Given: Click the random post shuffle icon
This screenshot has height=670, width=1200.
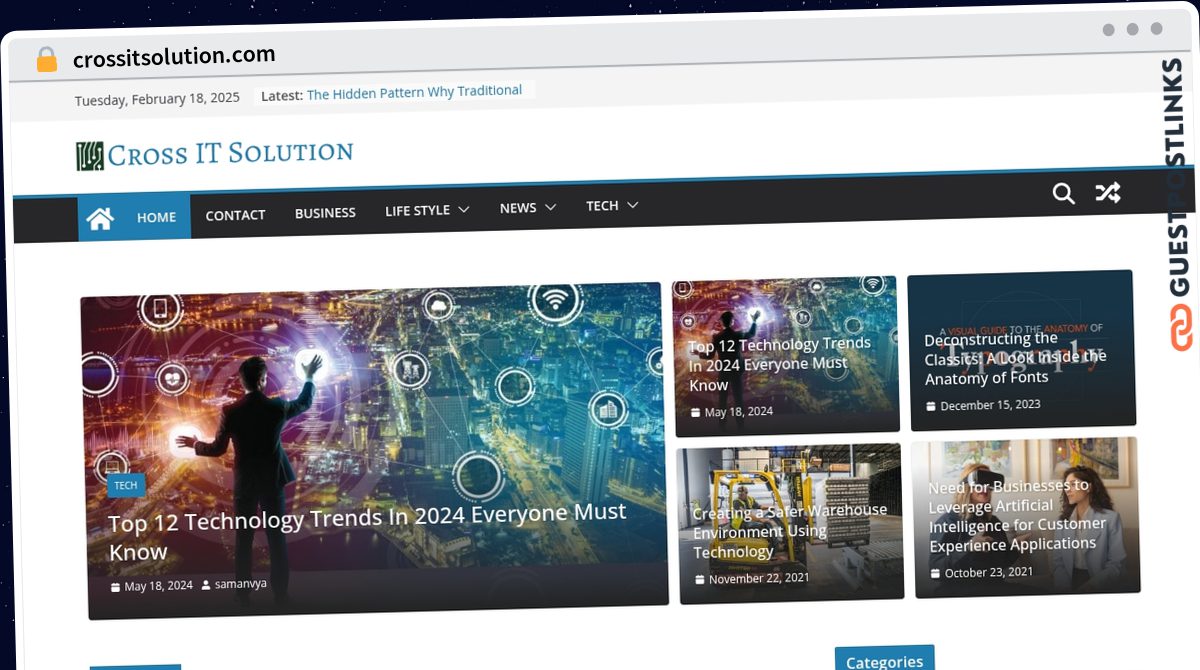Looking at the screenshot, I should tap(1107, 192).
